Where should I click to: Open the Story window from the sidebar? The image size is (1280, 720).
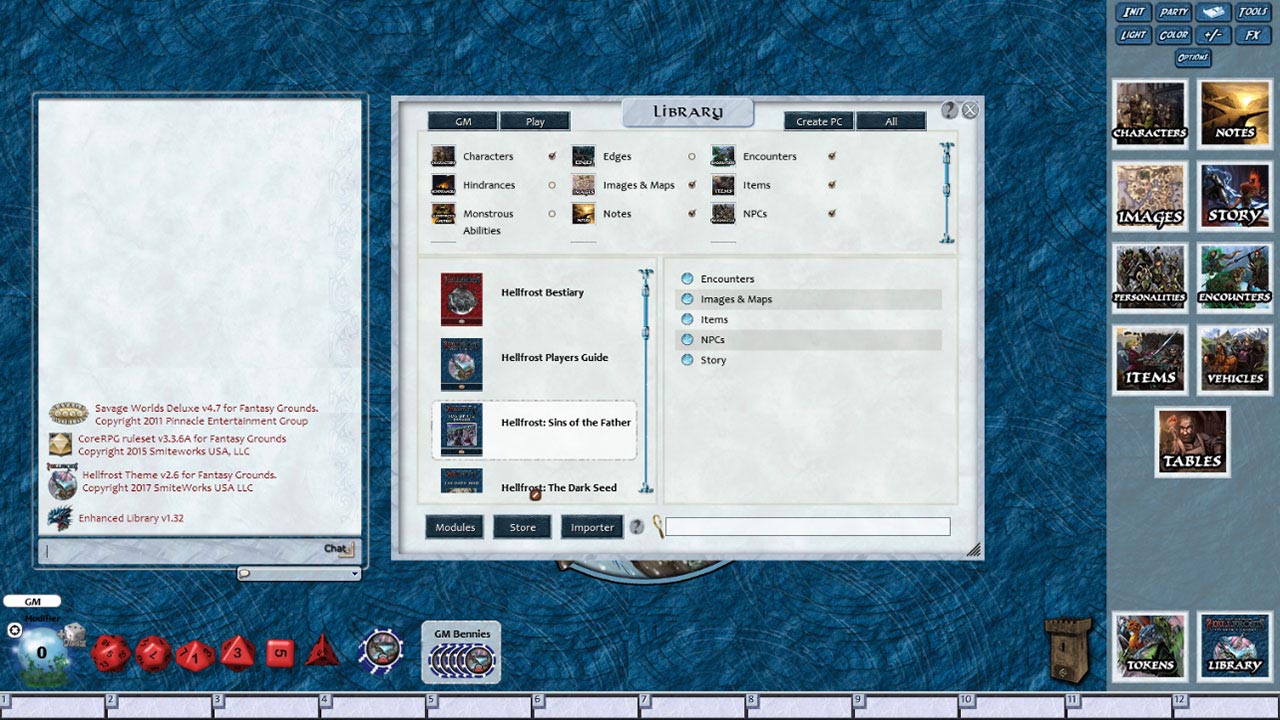(x=1234, y=196)
